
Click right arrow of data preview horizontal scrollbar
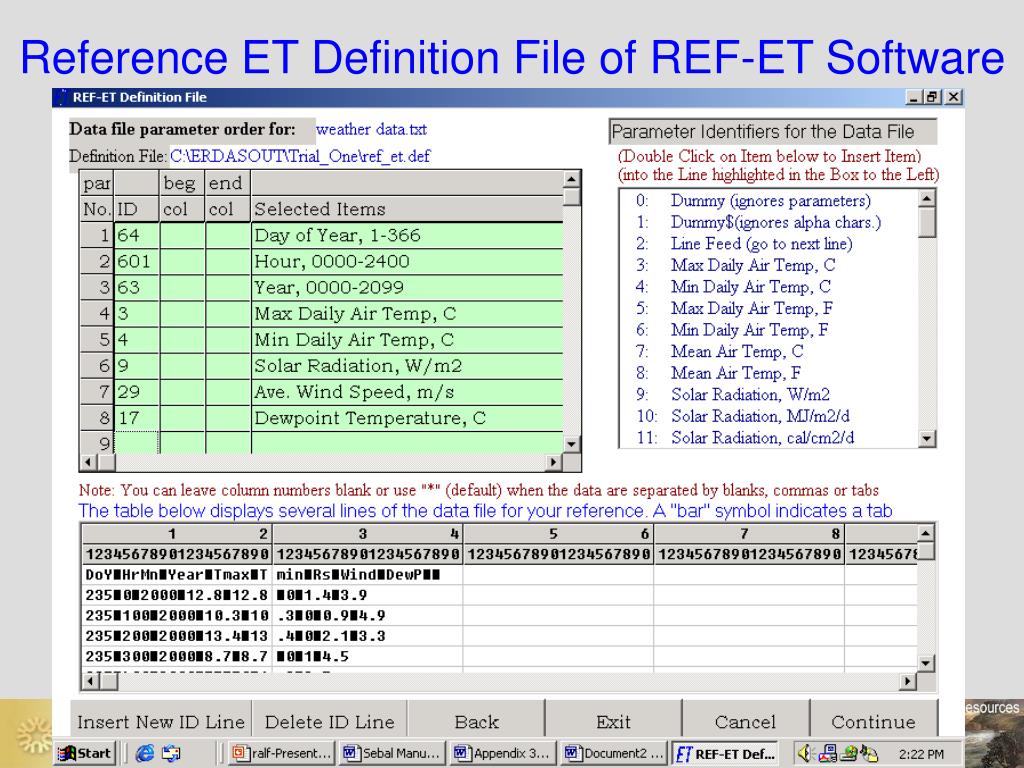click(x=907, y=682)
